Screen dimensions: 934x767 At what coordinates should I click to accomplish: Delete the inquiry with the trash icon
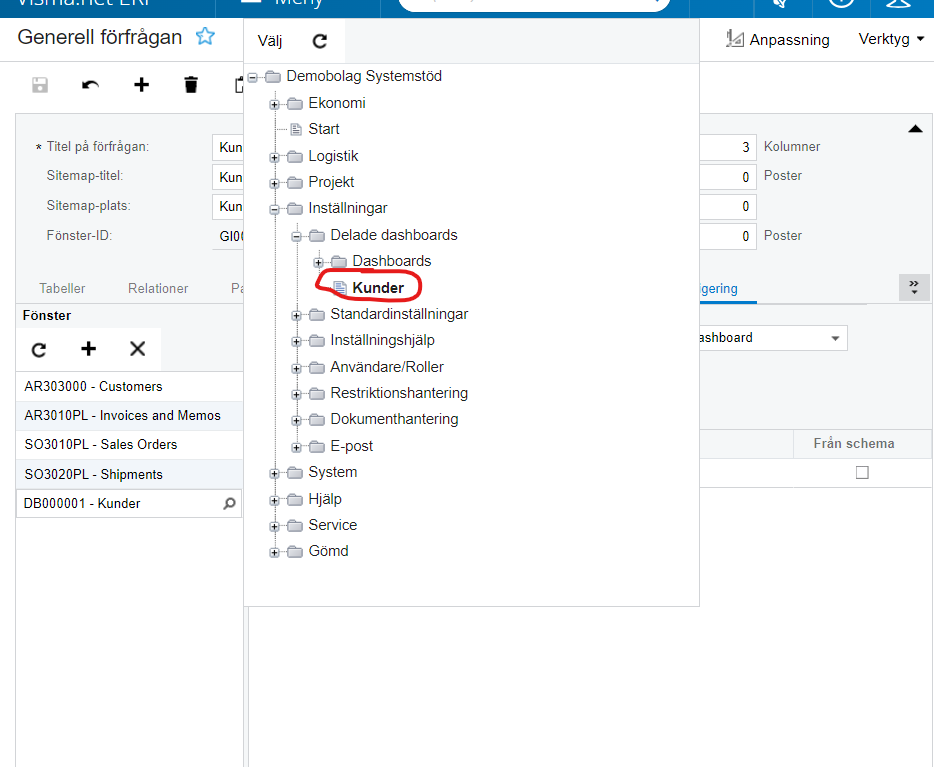click(x=191, y=85)
